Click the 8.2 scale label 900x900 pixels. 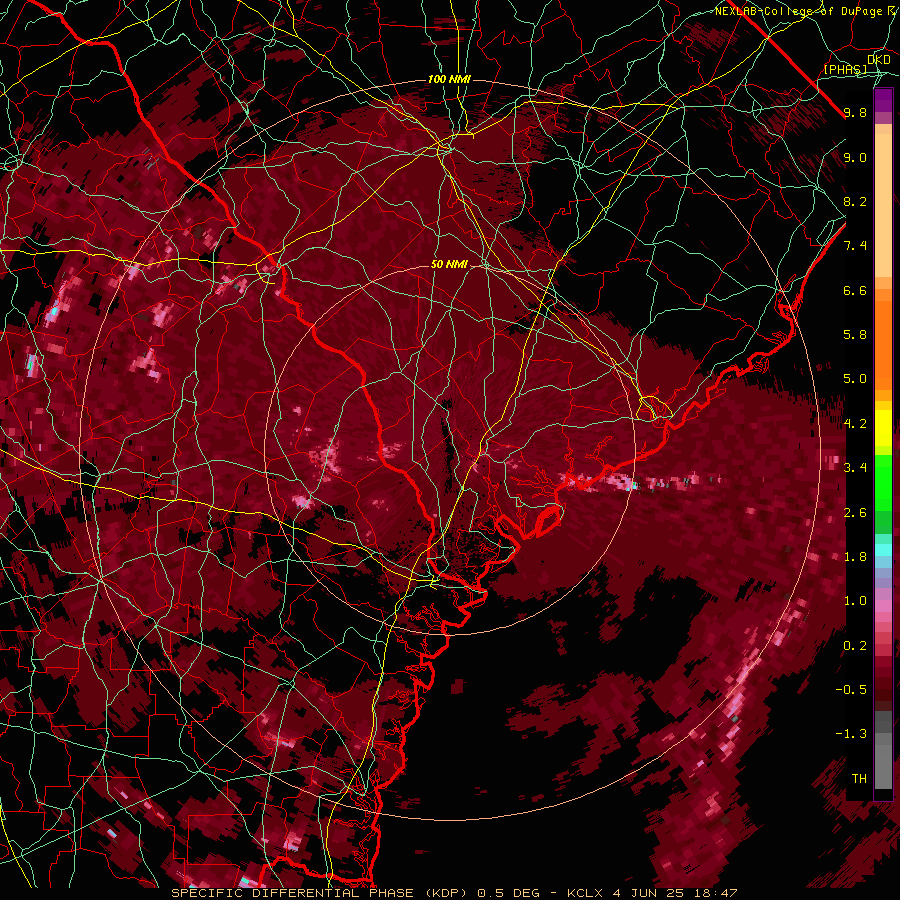[855, 201]
